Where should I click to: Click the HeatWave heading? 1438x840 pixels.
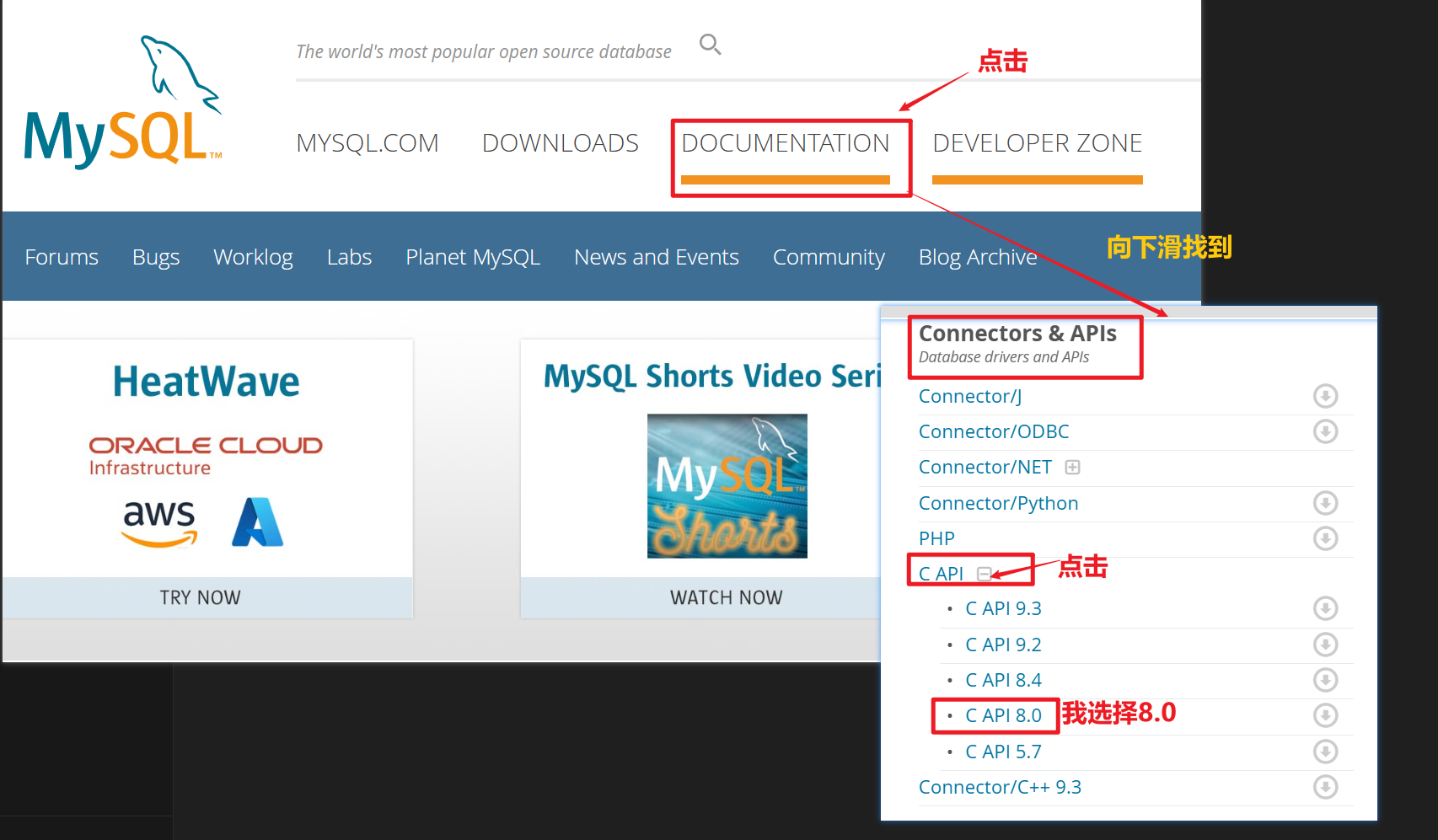point(207,381)
